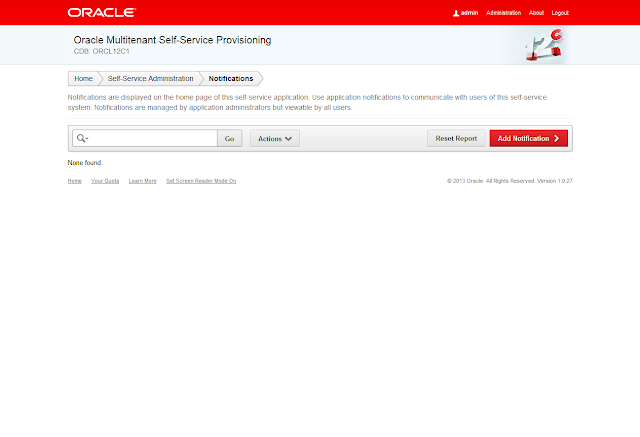The width and height of the screenshot is (640, 437).
Task: Click the Oracle logo in the header
Action: [102, 13]
